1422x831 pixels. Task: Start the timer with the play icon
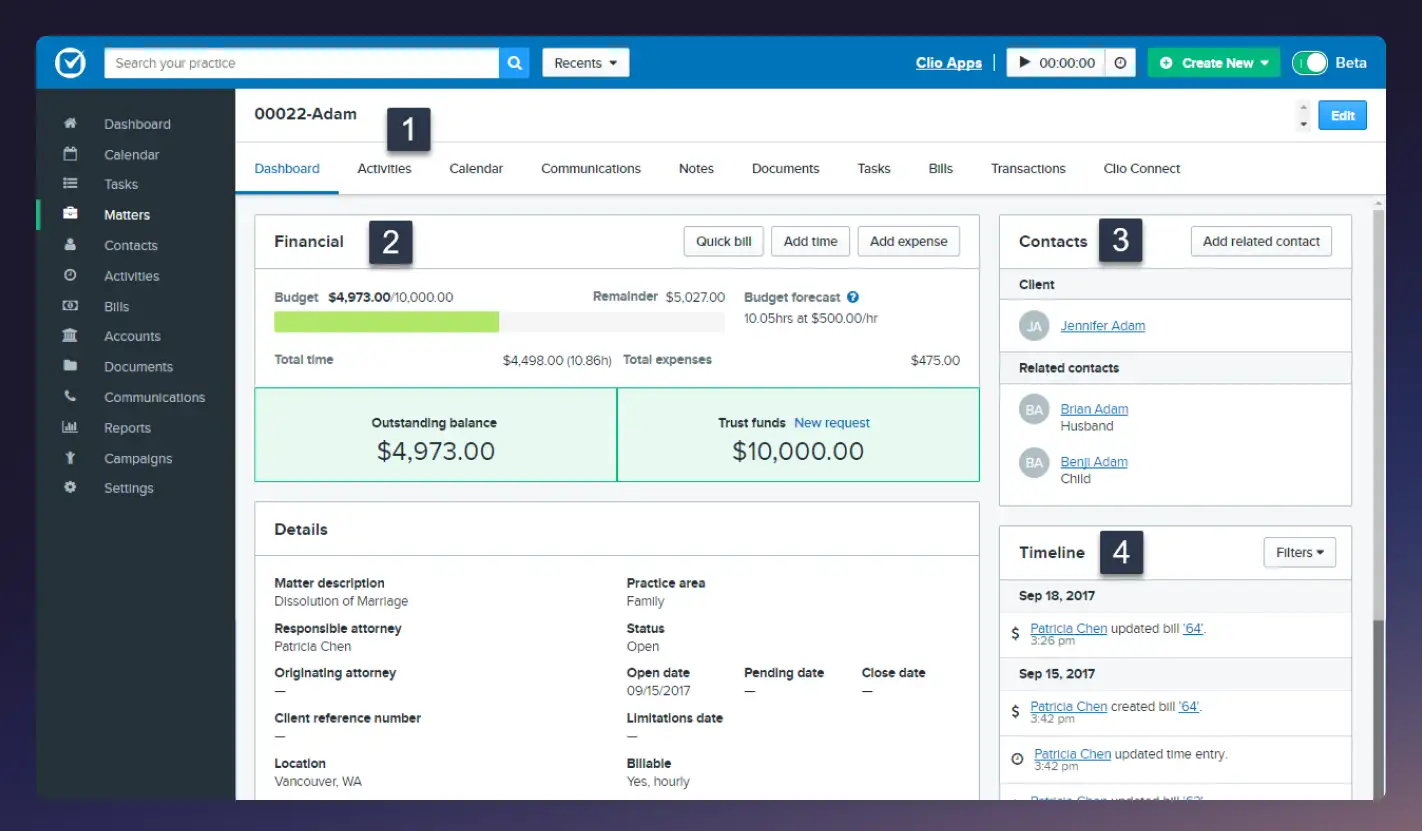[x=1025, y=62]
